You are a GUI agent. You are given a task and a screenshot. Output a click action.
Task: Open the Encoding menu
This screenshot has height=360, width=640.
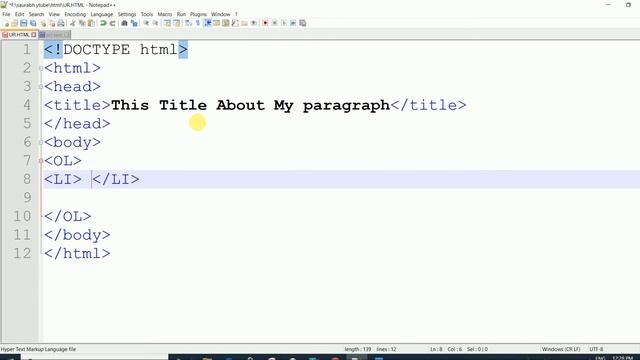(75, 14)
